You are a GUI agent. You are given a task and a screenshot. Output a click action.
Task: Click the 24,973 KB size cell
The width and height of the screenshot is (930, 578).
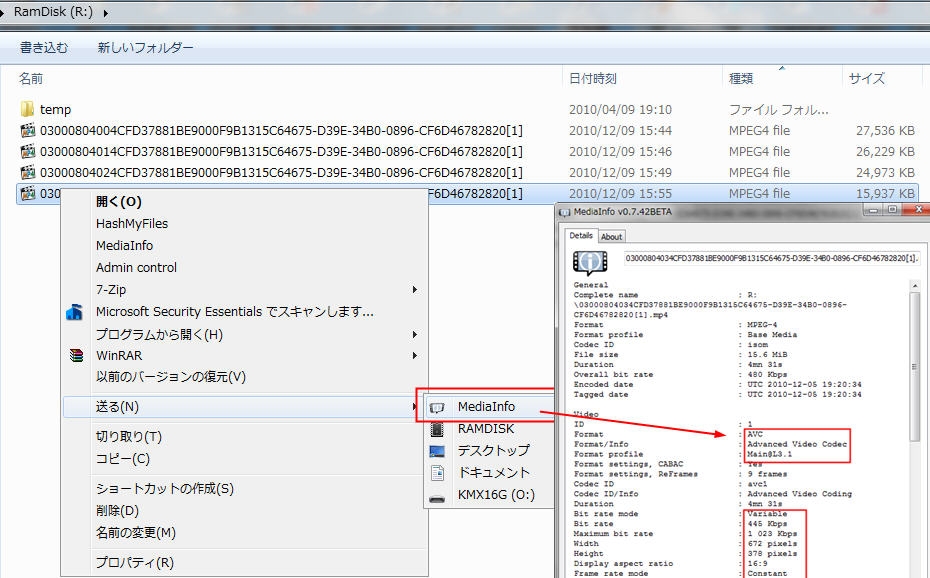885,173
